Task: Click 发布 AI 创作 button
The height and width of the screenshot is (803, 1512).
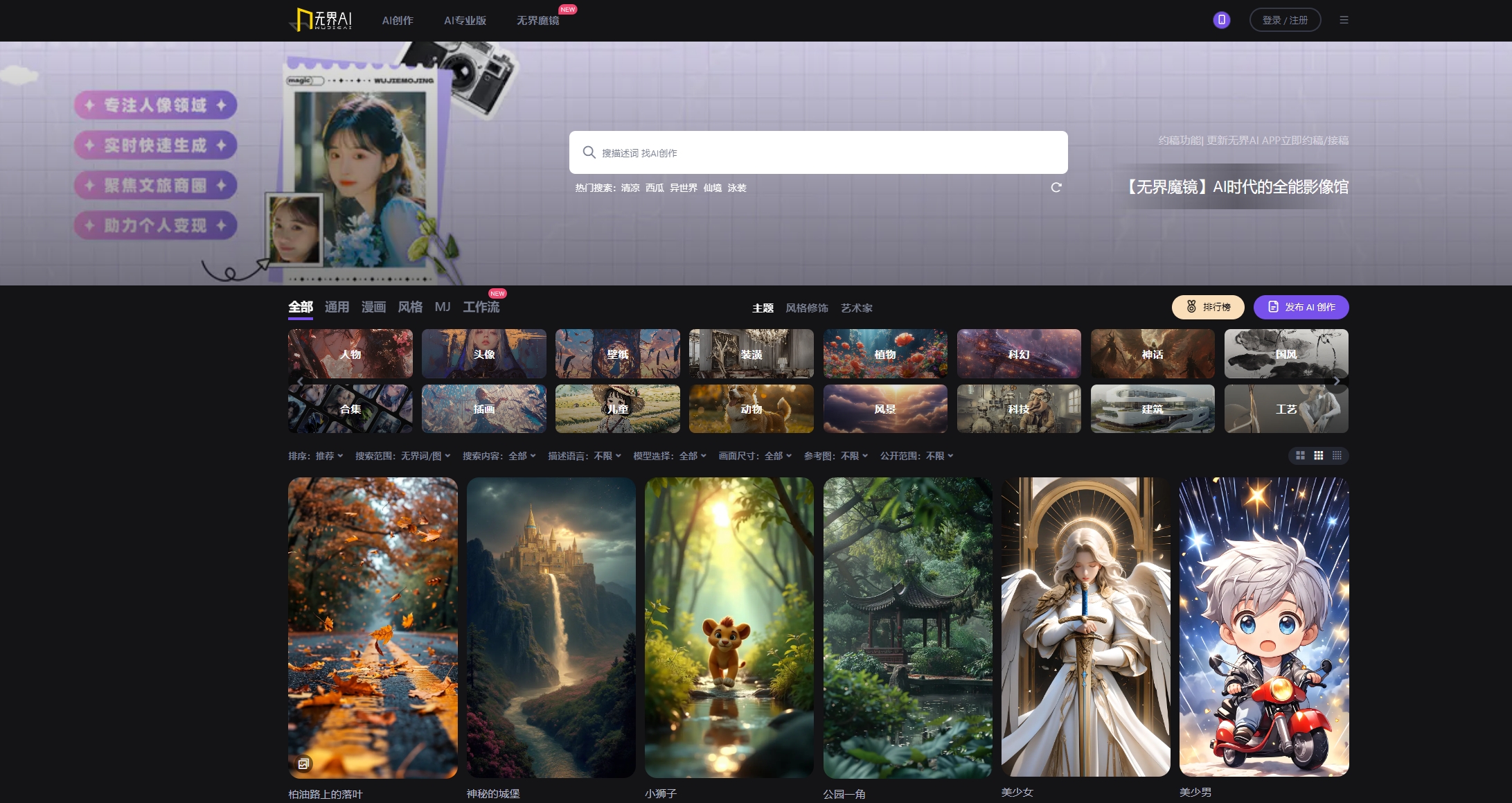Action: point(1301,307)
